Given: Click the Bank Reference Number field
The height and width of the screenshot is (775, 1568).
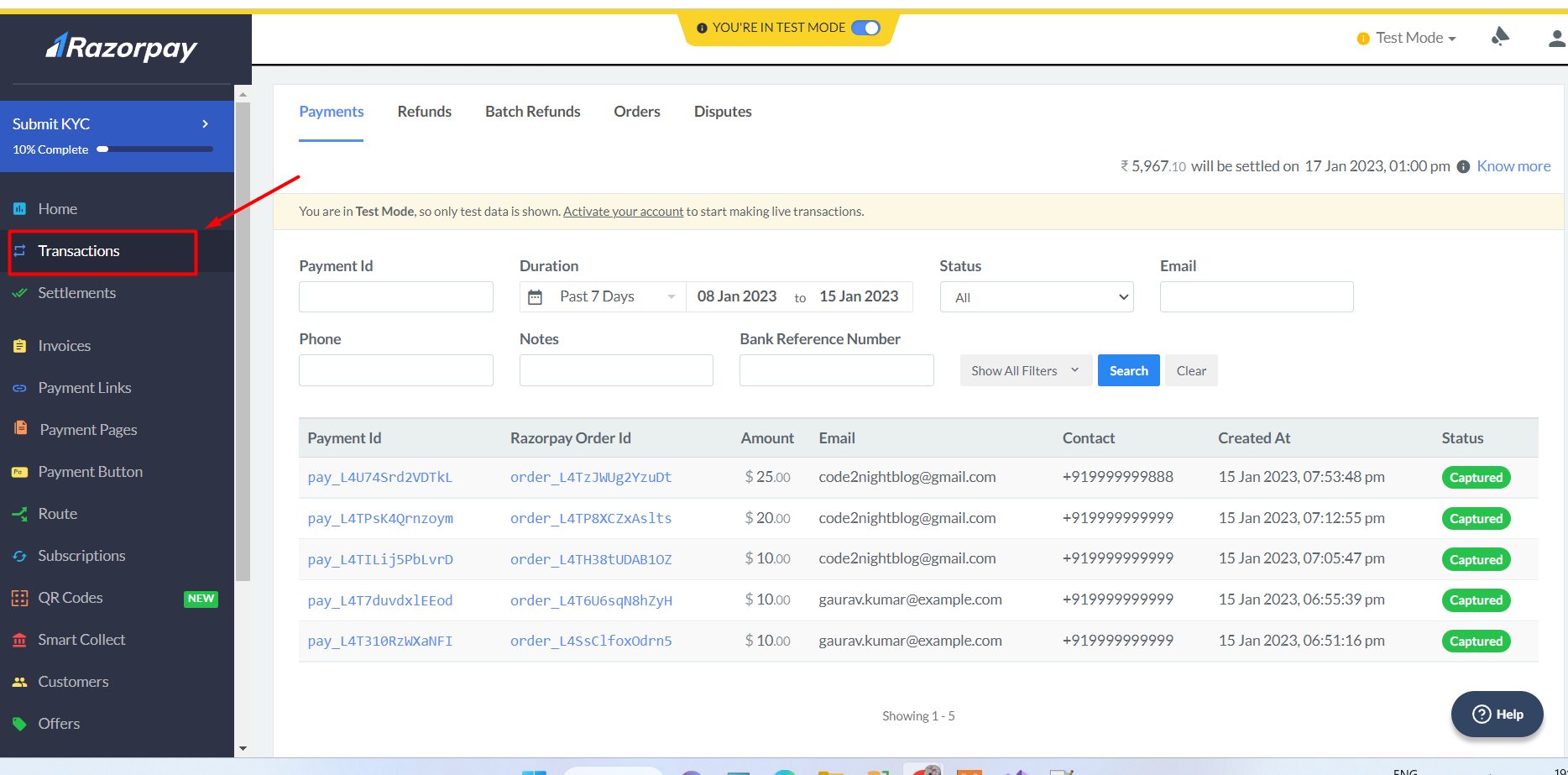Looking at the screenshot, I should [x=837, y=370].
